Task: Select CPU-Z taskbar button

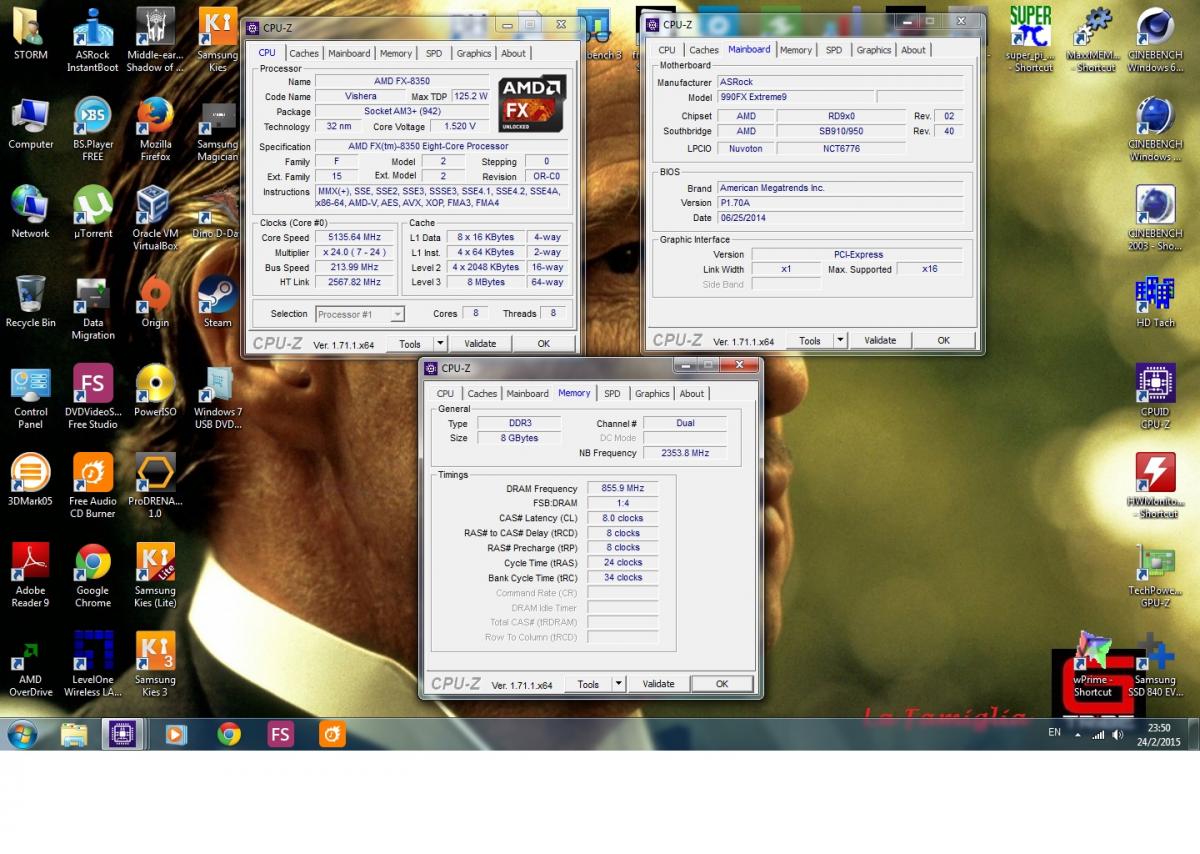Action: pos(122,735)
